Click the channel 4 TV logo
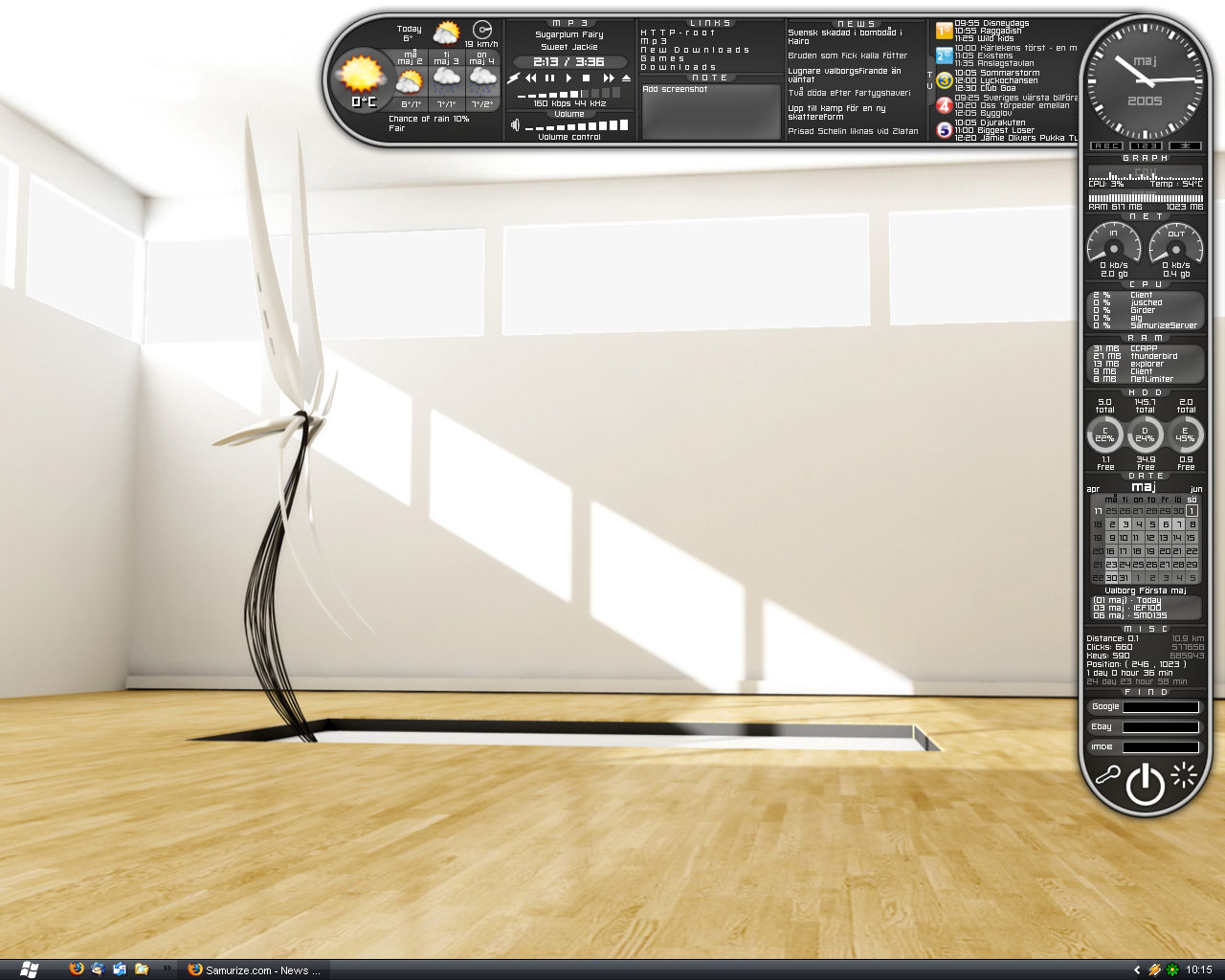The width and height of the screenshot is (1225, 980). 944,105
